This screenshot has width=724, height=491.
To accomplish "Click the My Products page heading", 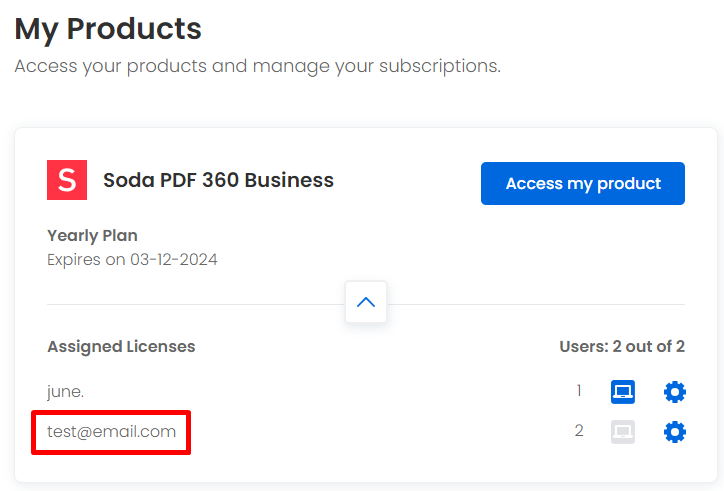I will pos(108,29).
